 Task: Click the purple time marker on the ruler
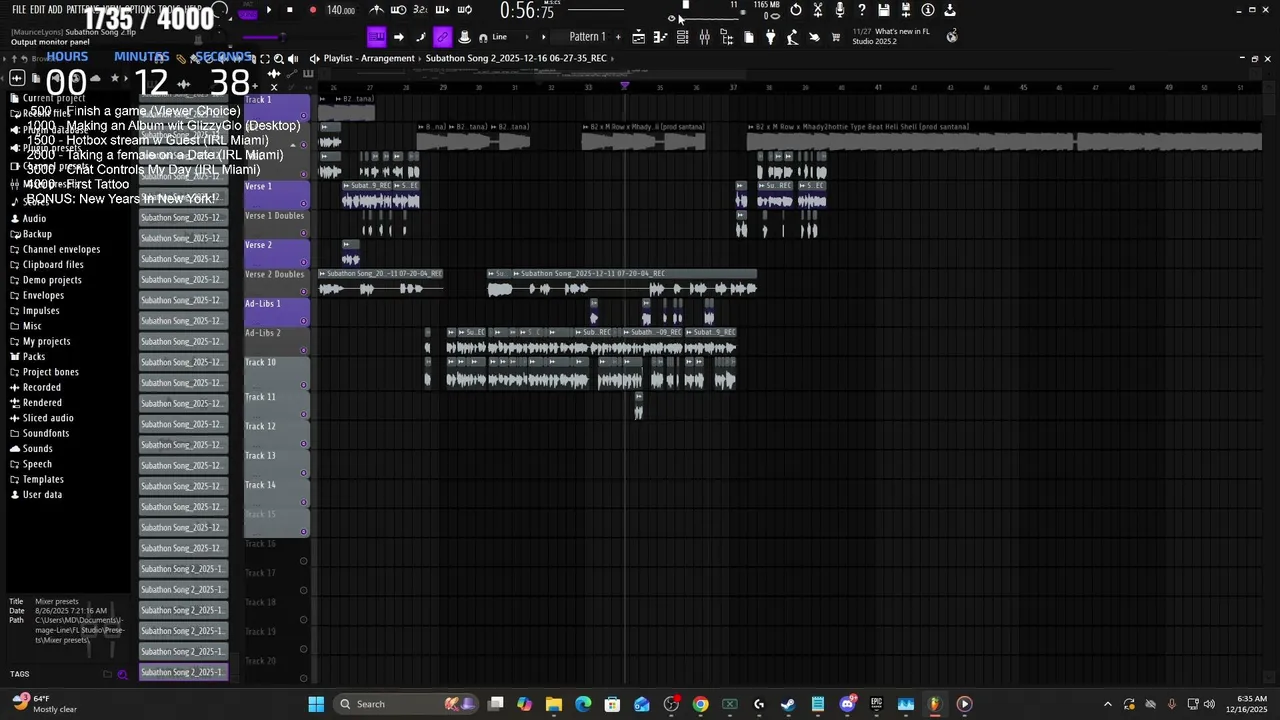tap(625, 86)
